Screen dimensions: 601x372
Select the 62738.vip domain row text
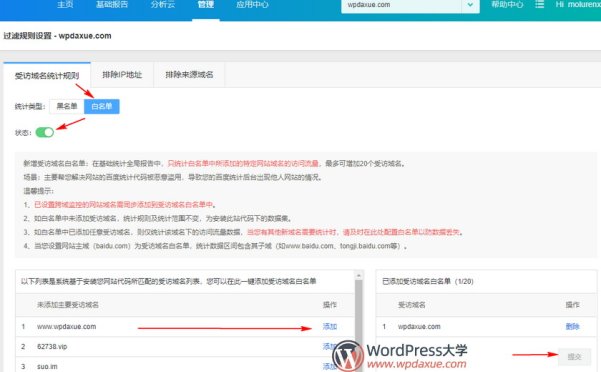[52, 346]
